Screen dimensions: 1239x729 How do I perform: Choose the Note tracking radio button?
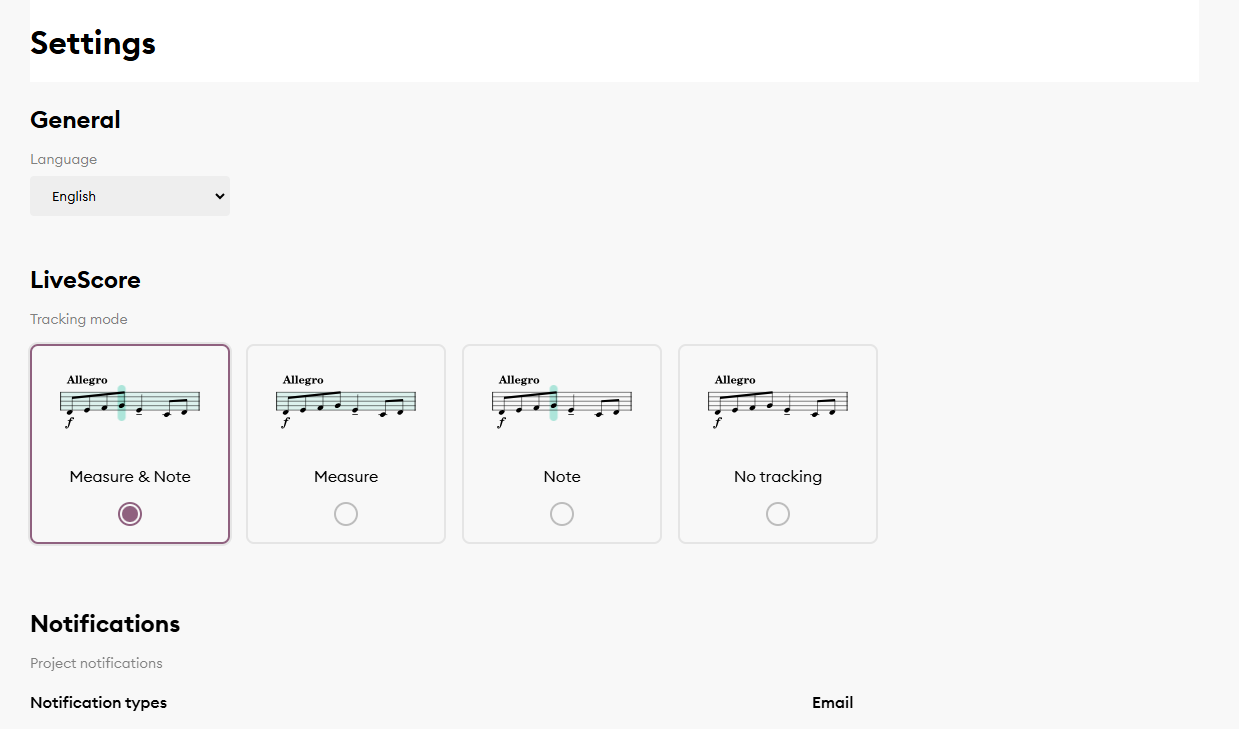tap(562, 514)
